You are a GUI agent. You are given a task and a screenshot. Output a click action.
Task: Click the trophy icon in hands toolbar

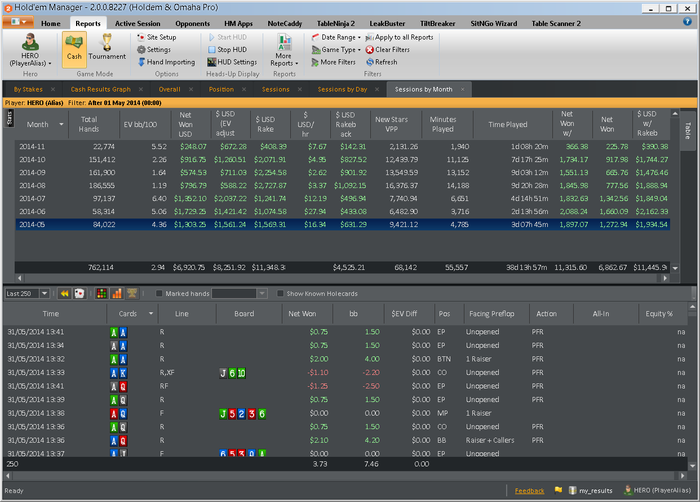132,293
